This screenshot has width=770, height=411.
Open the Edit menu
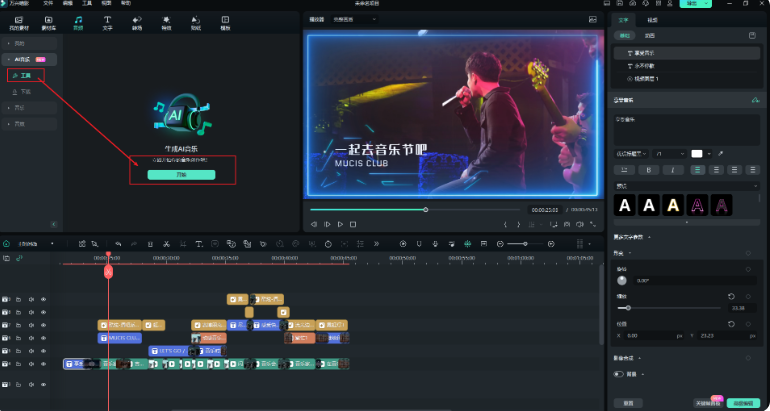point(68,3)
